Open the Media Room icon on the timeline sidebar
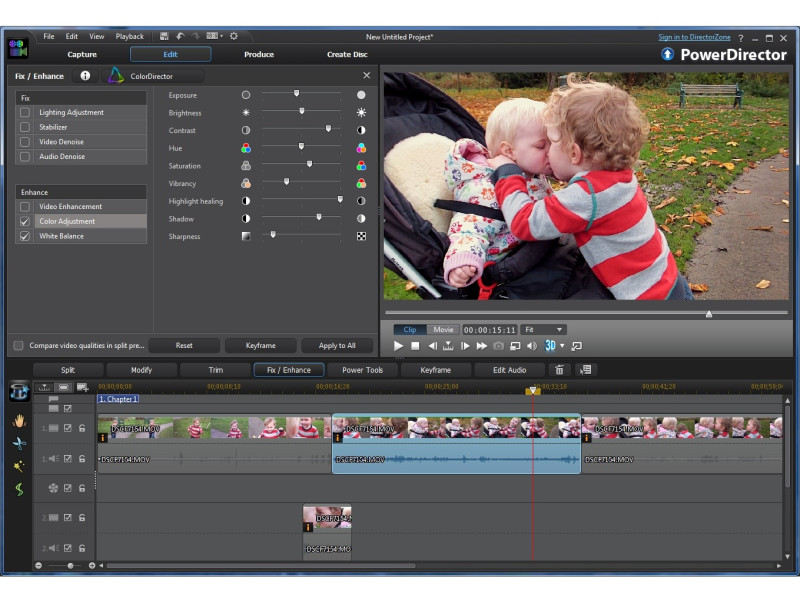Screen dimensions: 800x600 19,392
